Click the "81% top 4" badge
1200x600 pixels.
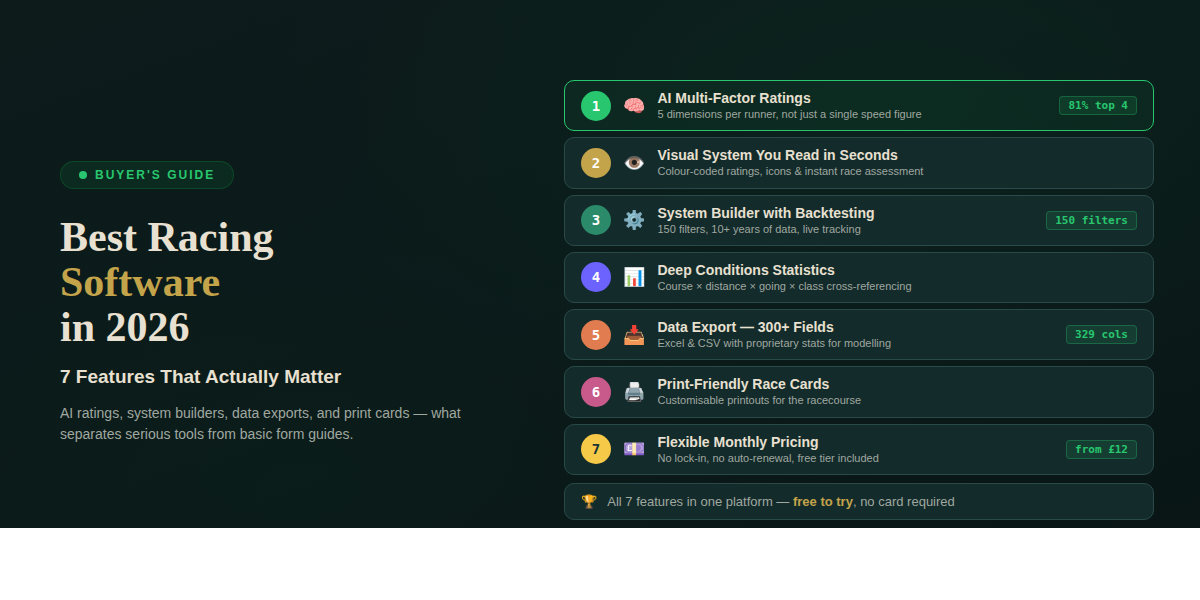1097,106
